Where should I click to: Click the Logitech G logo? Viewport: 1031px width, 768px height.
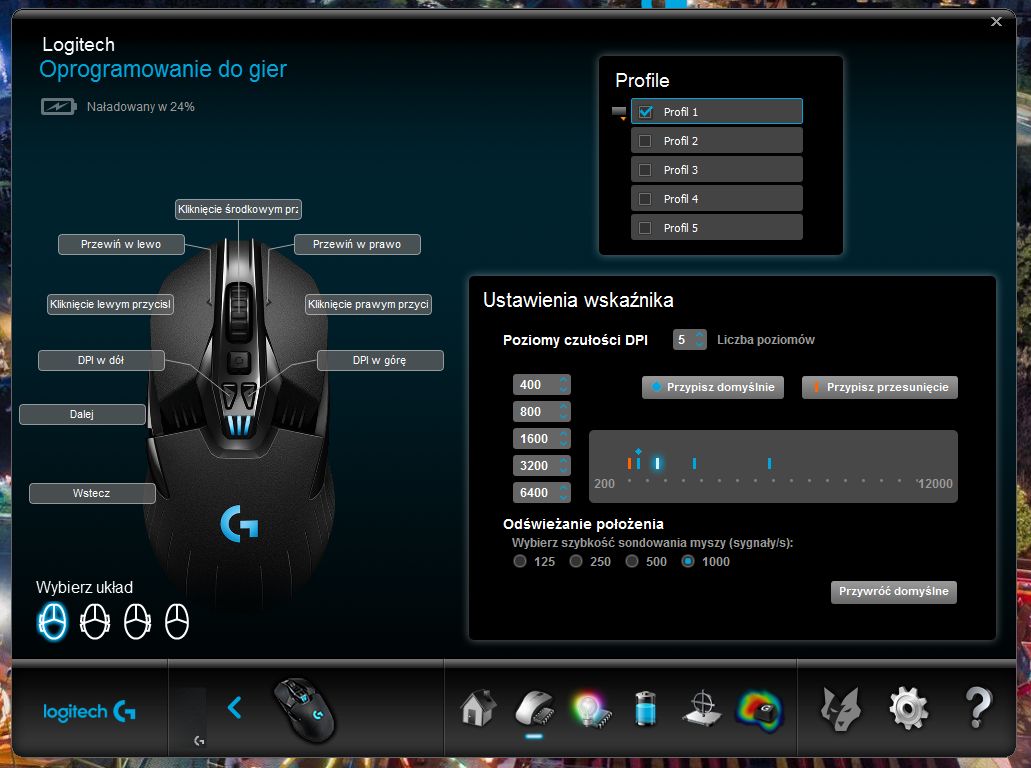(89, 711)
